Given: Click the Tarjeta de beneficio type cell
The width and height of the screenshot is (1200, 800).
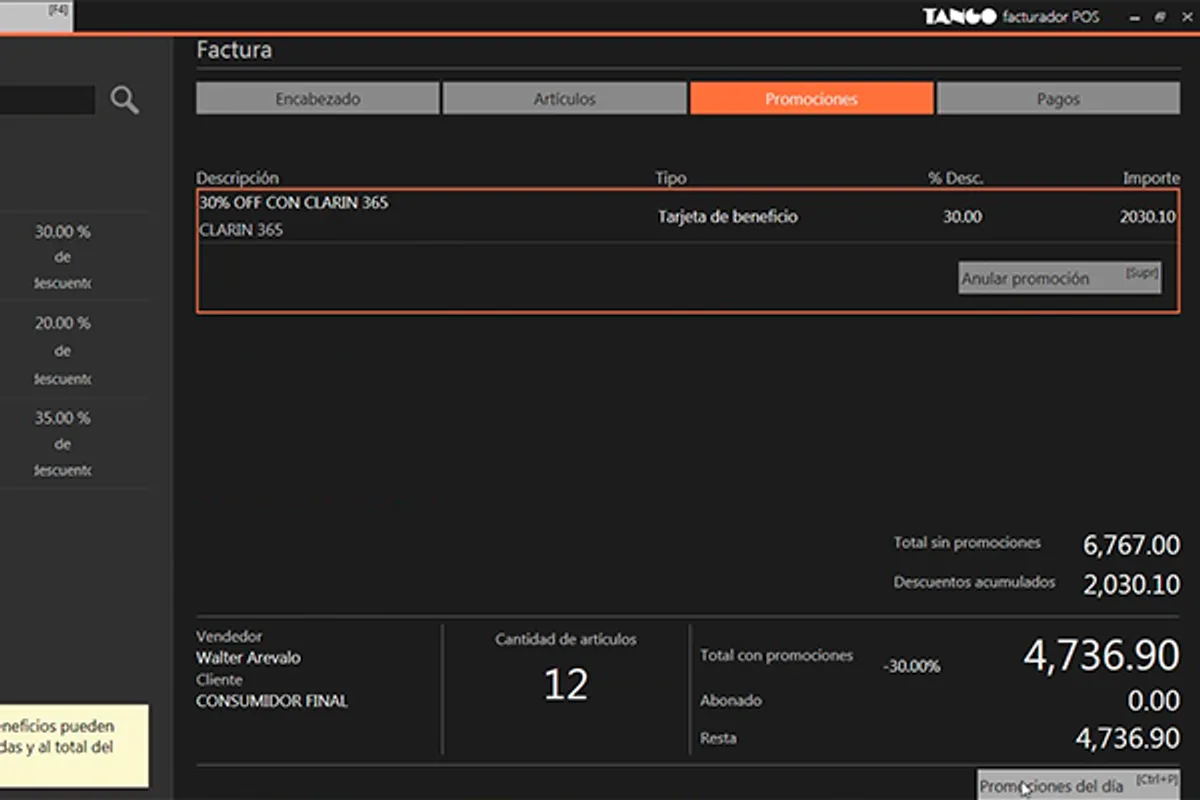Looking at the screenshot, I should [x=728, y=216].
